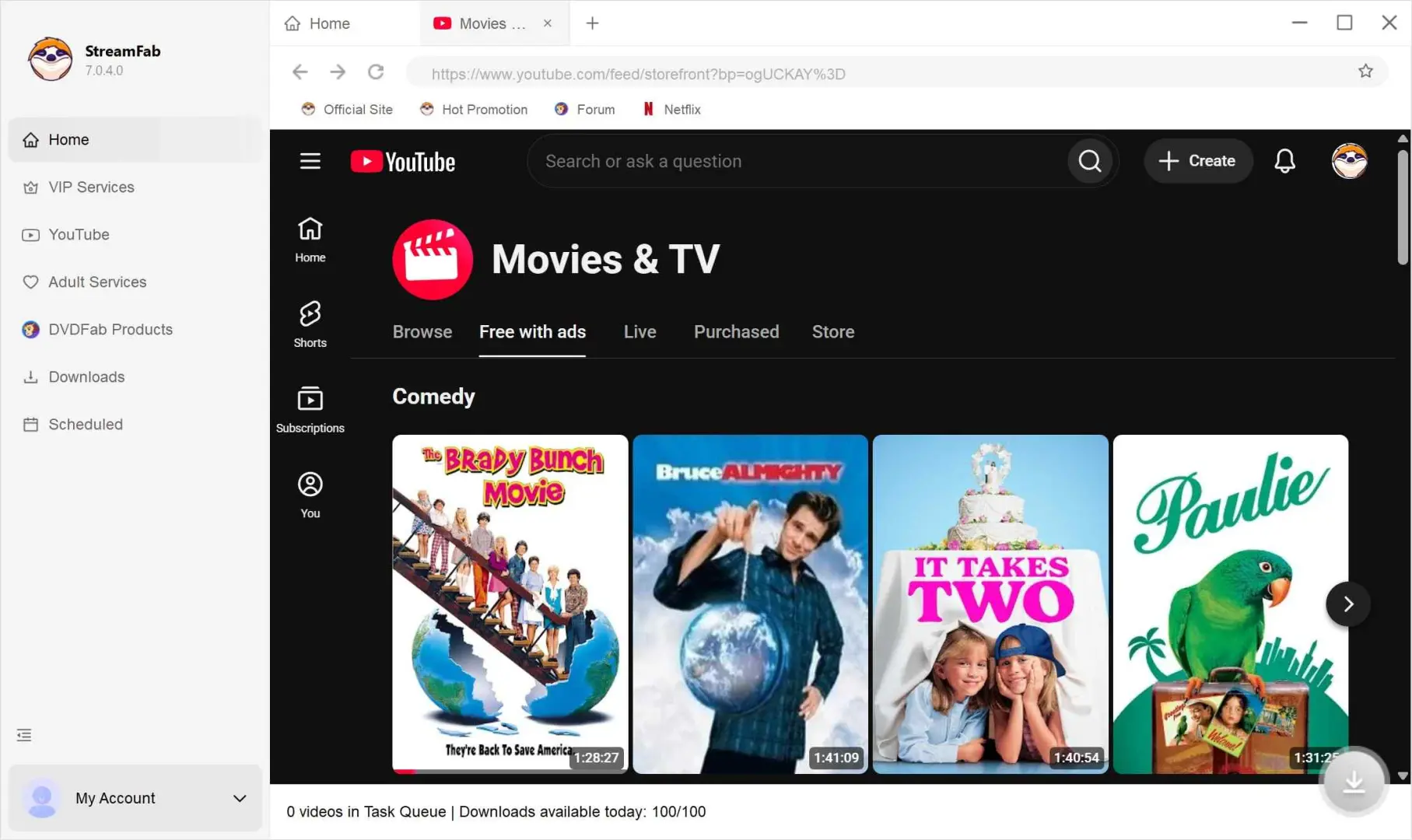Open Hot Promotion bookmark

474,110
